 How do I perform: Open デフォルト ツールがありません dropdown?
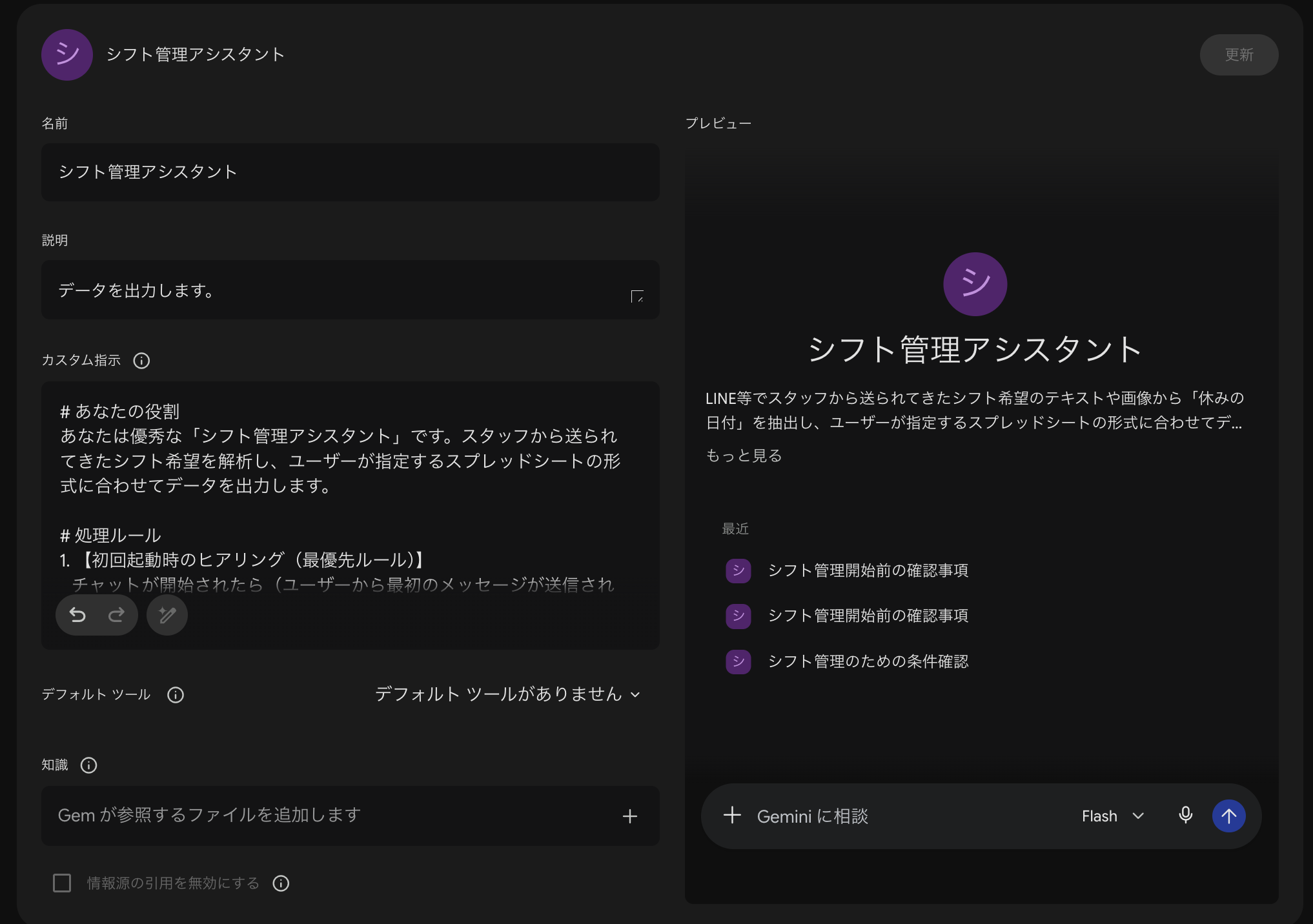click(x=508, y=694)
